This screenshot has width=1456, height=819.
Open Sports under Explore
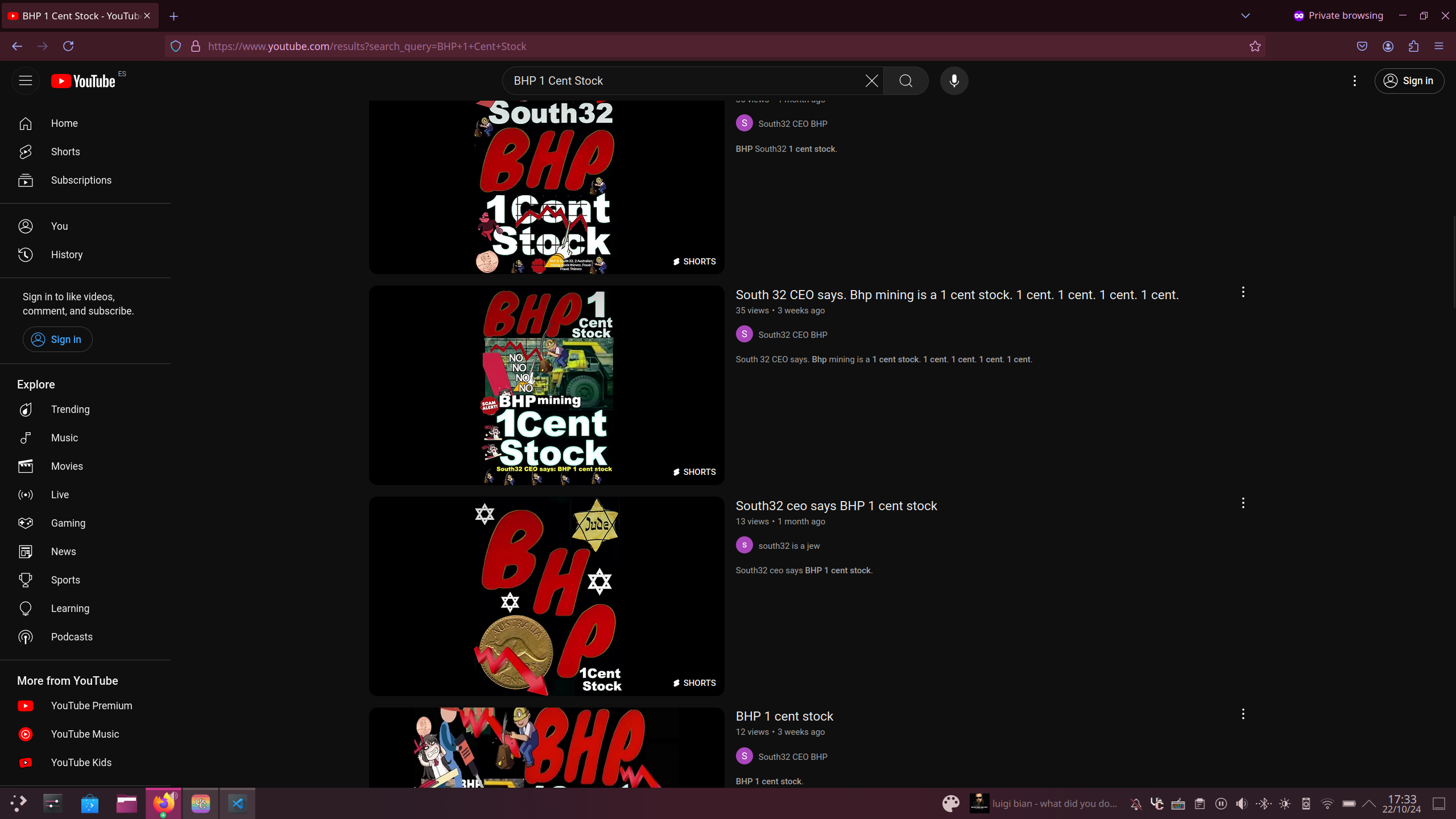point(85,580)
